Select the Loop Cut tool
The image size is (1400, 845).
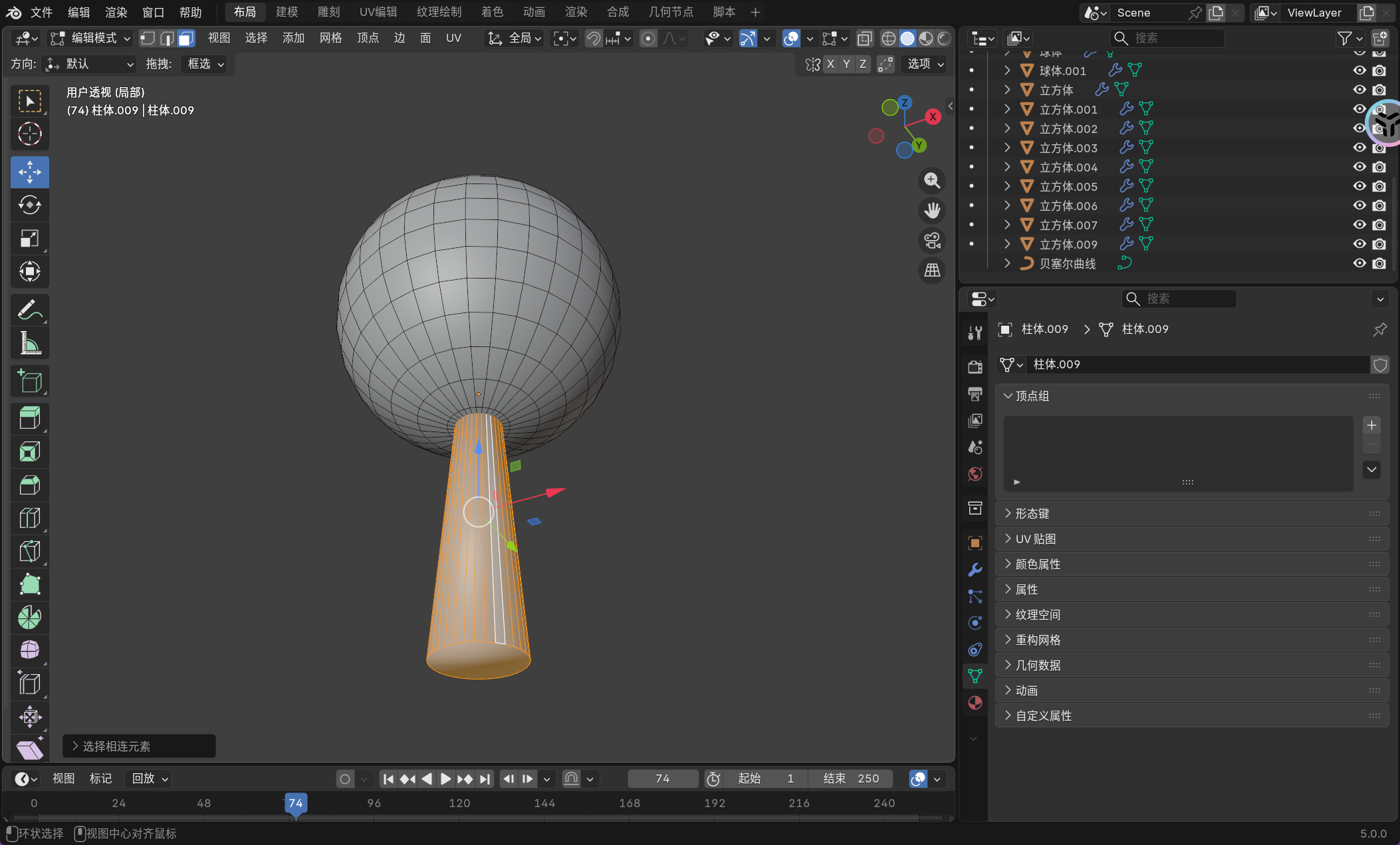pyautogui.click(x=29, y=518)
